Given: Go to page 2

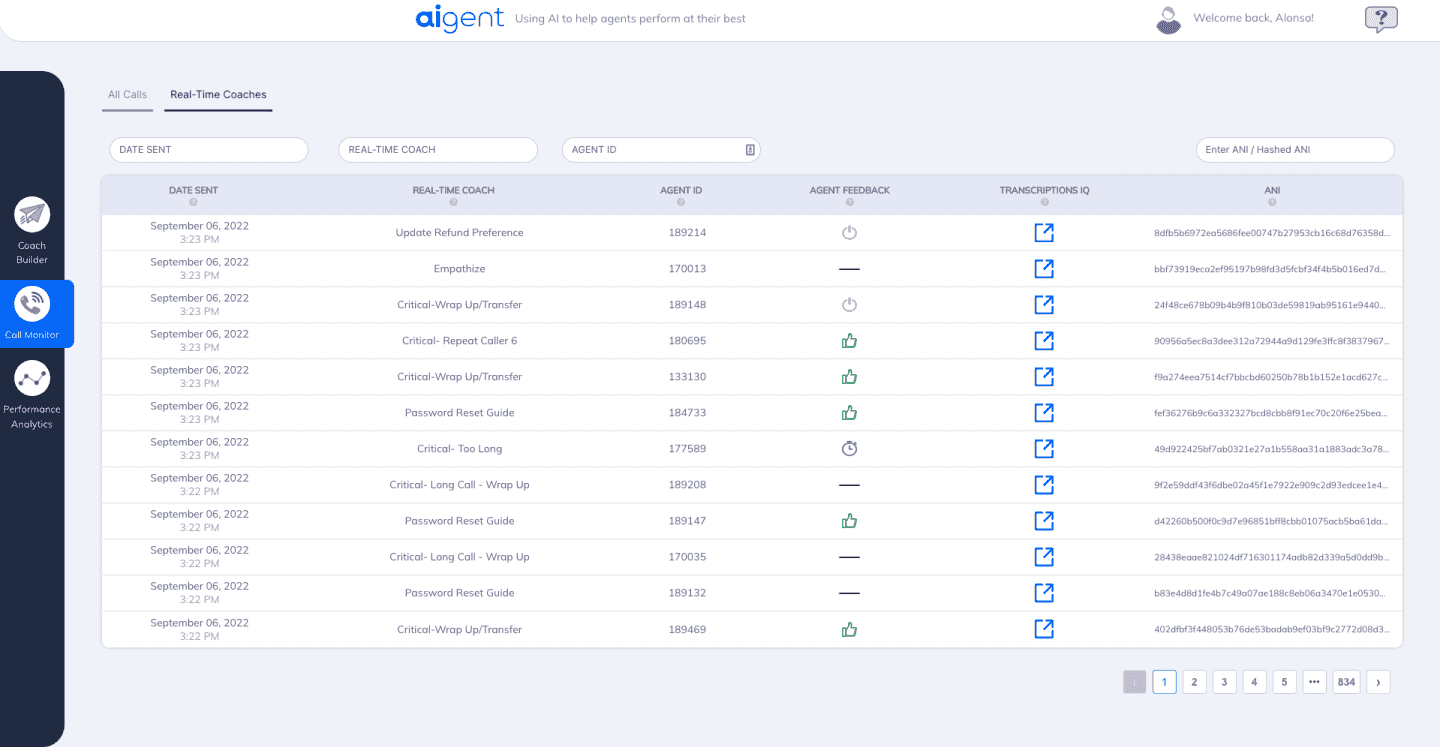Looking at the screenshot, I should (1194, 682).
